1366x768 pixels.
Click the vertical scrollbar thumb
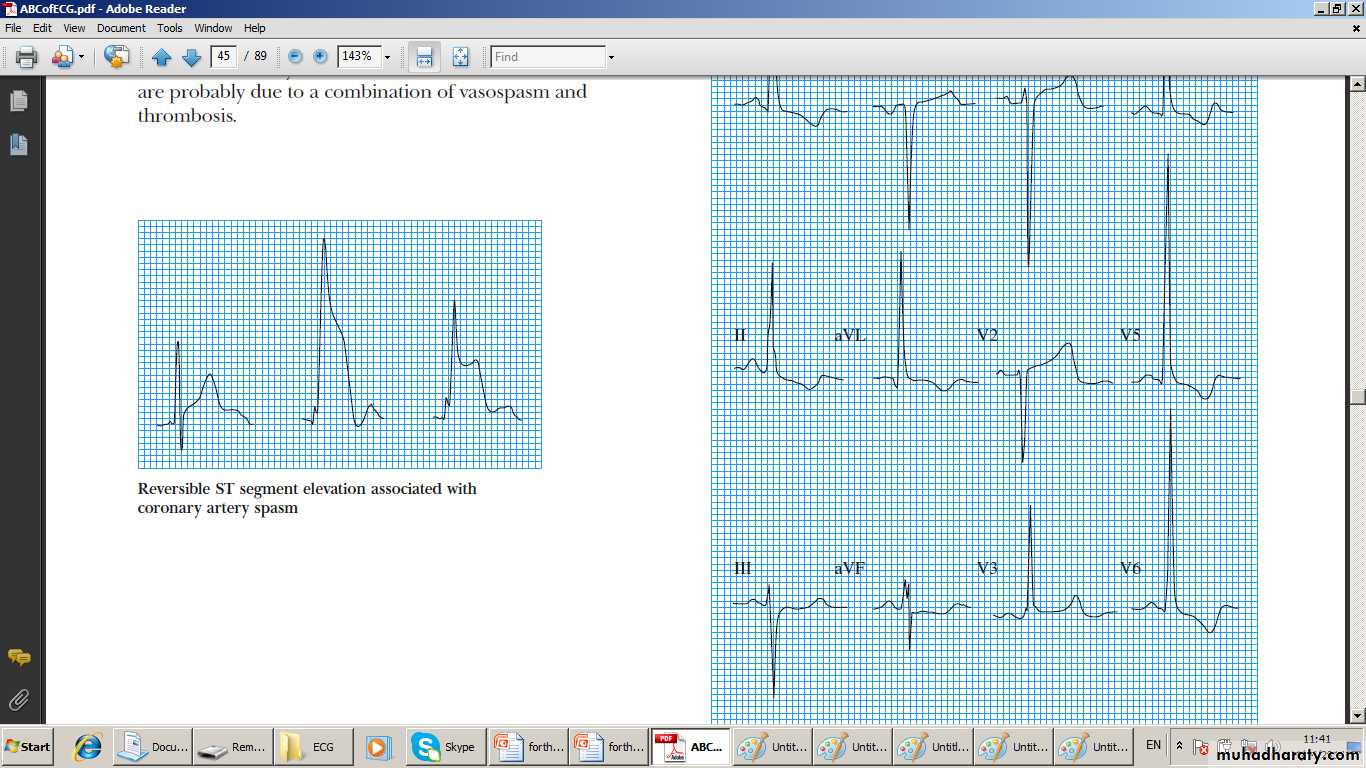tap(1357, 394)
